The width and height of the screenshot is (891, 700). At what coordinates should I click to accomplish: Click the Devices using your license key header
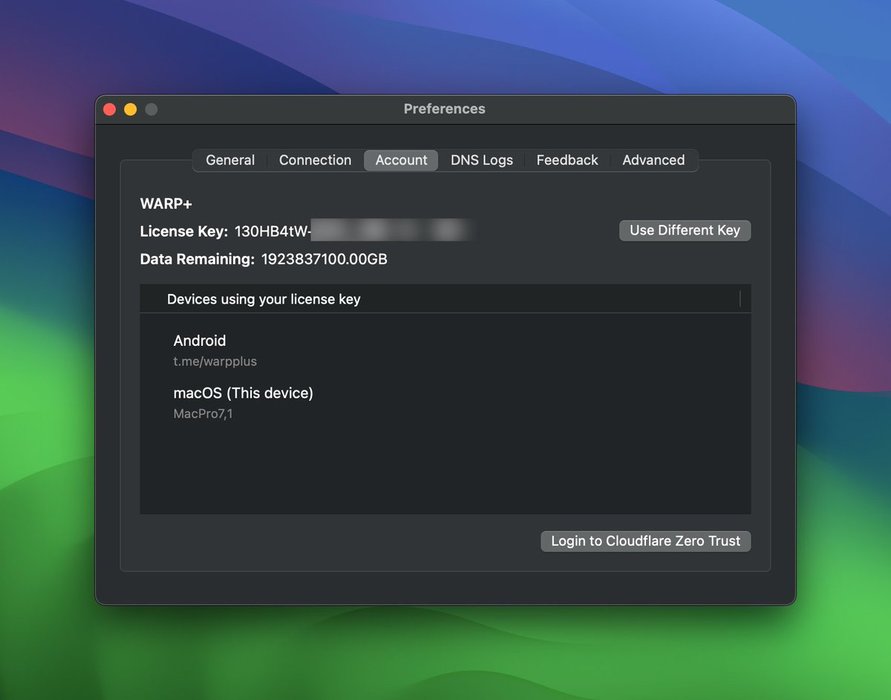click(x=264, y=299)
